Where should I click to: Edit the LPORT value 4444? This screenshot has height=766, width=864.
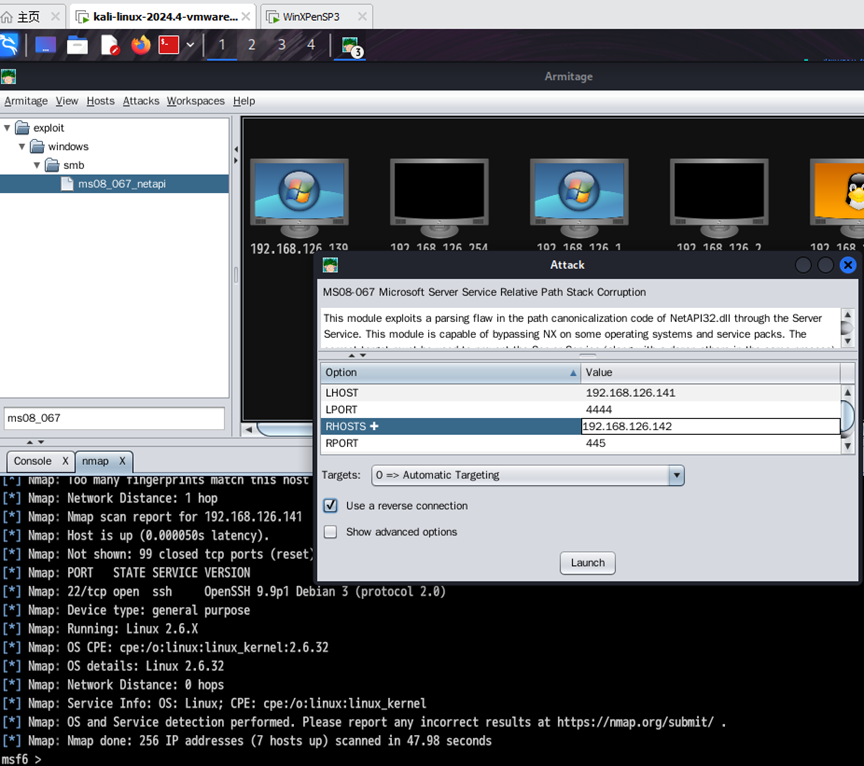click(710, 409)
